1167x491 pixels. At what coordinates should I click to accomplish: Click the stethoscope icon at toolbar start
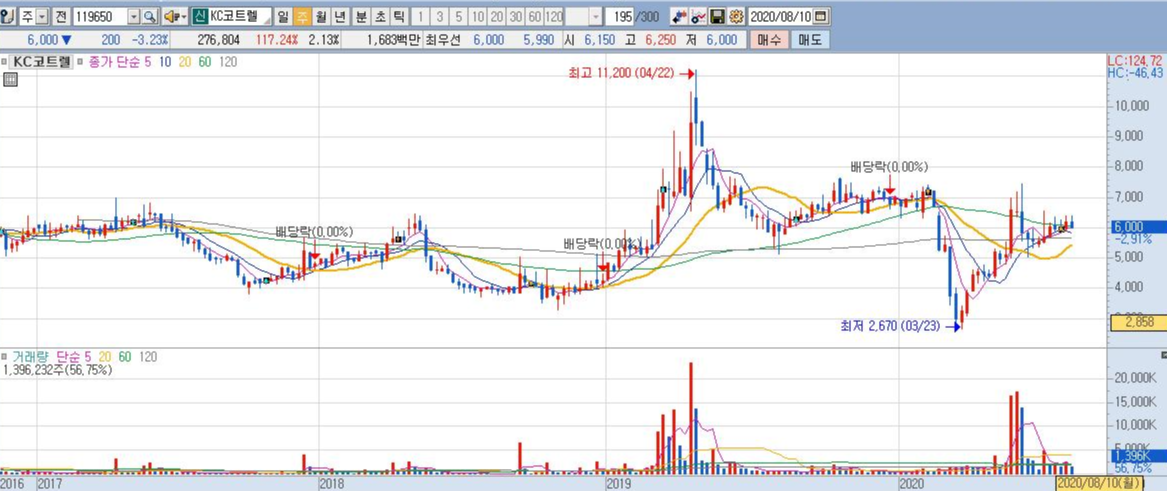tap(8, 16)
